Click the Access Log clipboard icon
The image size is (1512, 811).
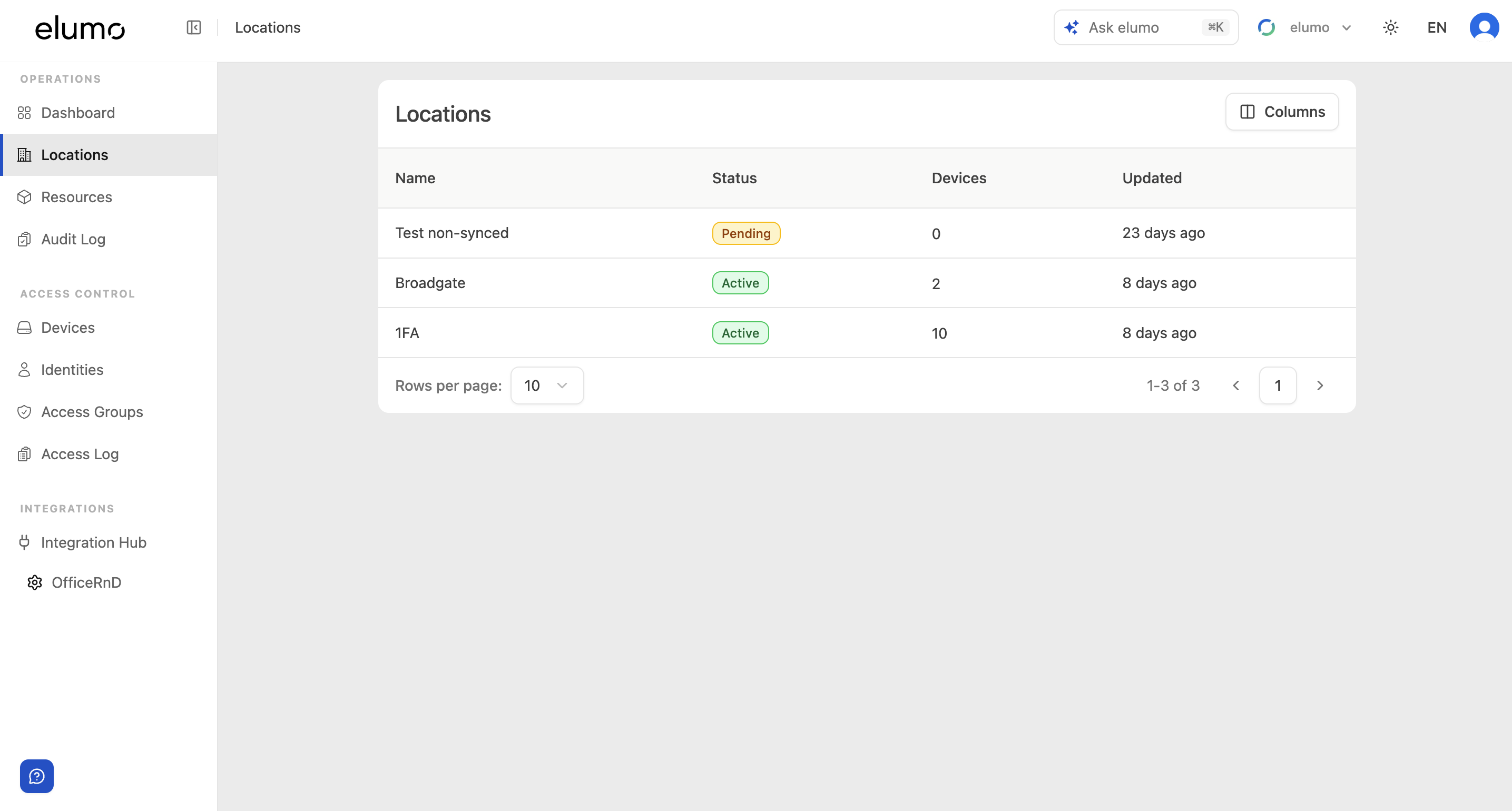(x=24, y=454)
